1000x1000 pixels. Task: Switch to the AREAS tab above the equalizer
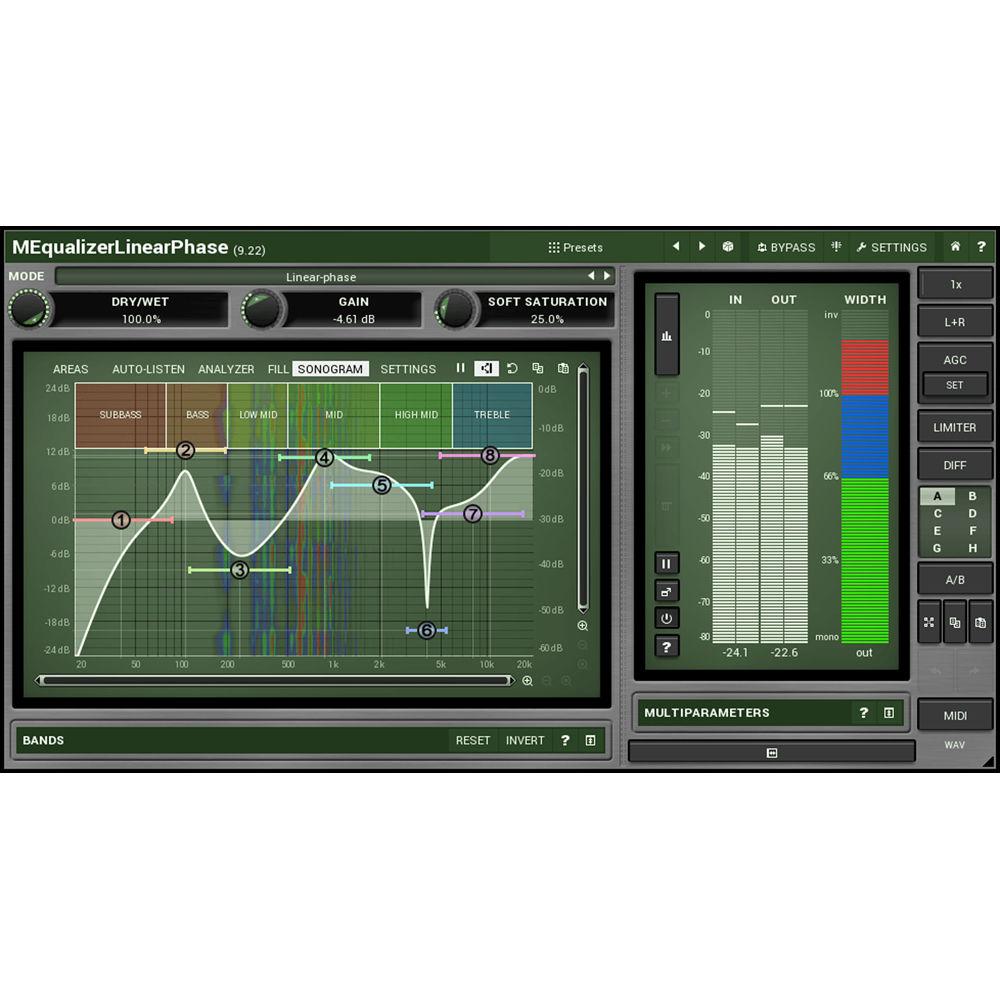point(70,368)
